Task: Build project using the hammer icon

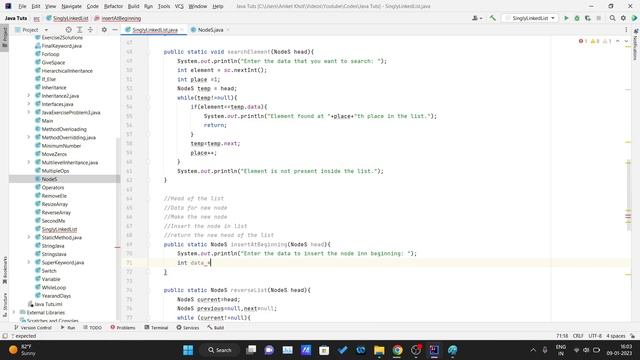Action: pos(493,18)
